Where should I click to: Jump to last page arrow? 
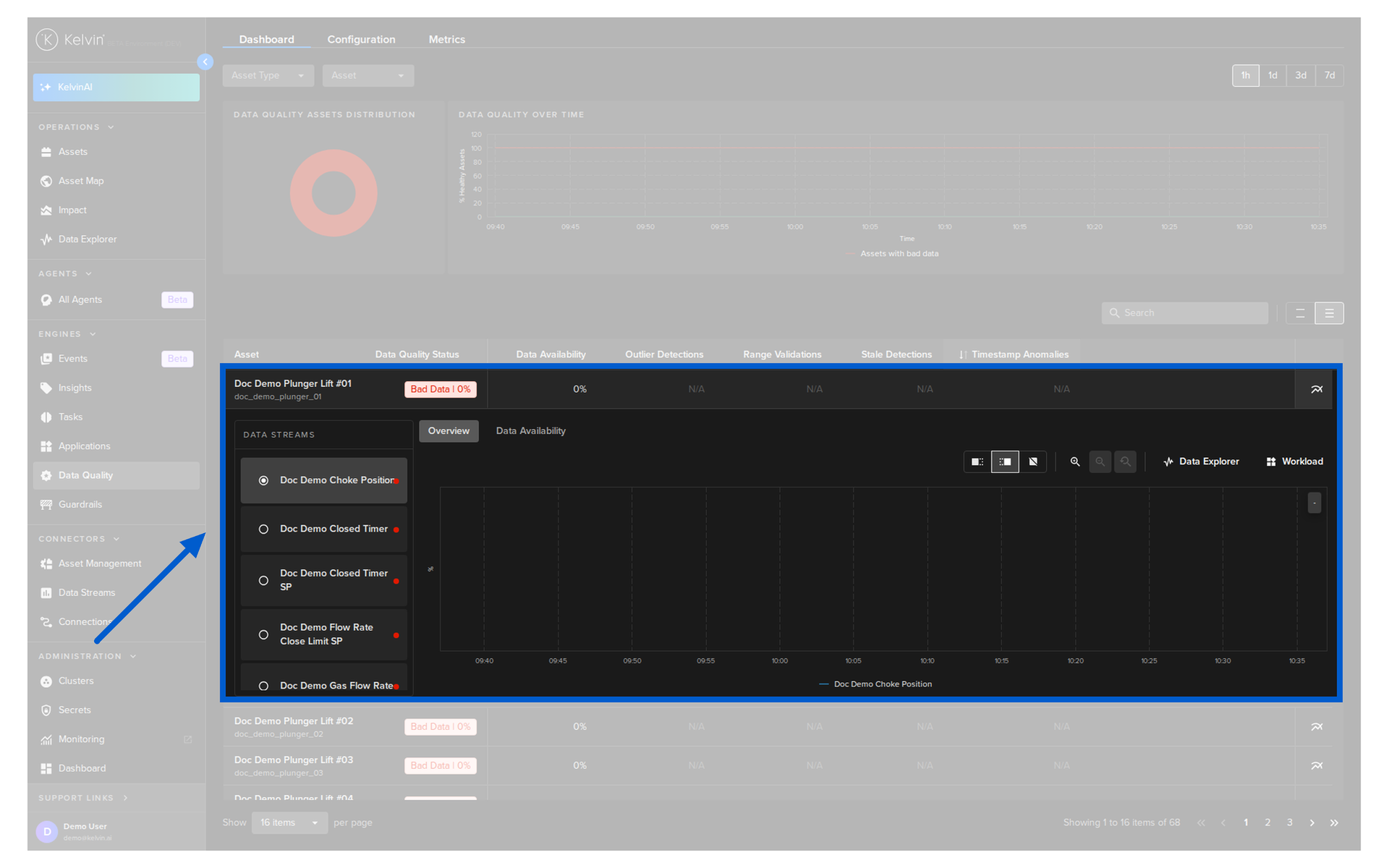point(1334,822)
